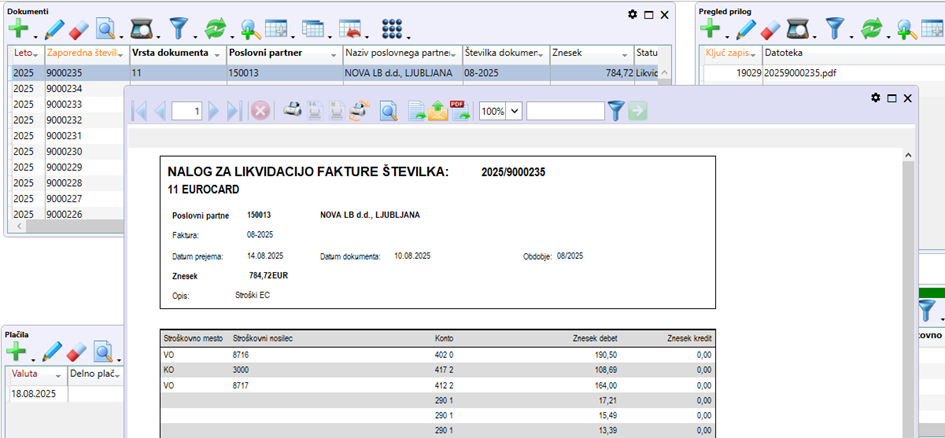Go to last page in report viewer

coord(234,111)
